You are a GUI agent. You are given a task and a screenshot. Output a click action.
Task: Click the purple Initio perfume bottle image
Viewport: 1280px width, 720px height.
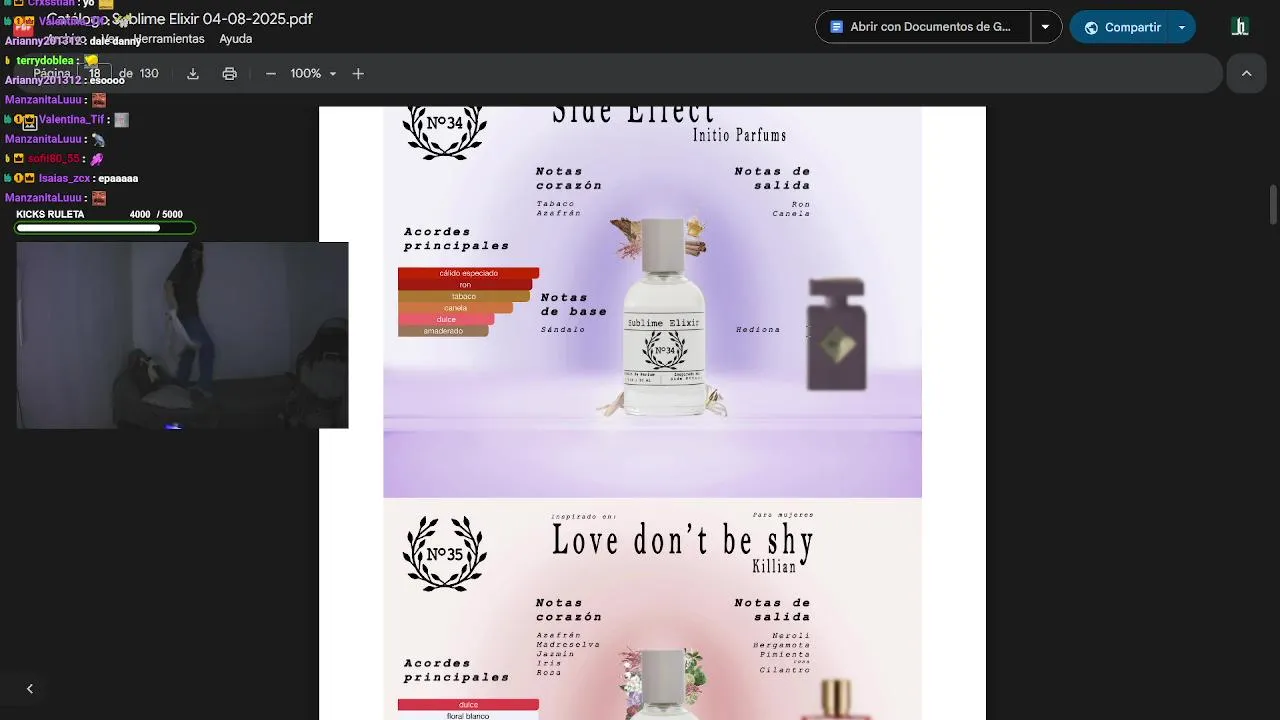(x=836, y=335)
